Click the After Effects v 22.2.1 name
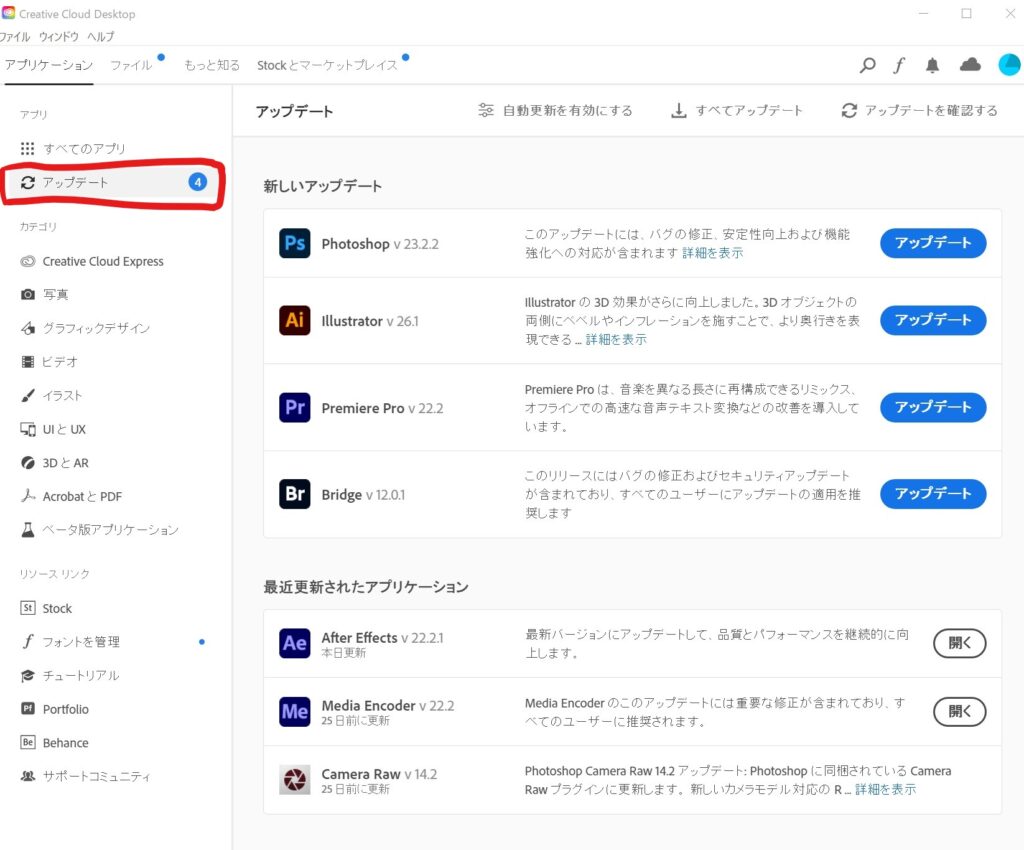Viewport: 1024px width, 850px height. [x=382, y=638]
